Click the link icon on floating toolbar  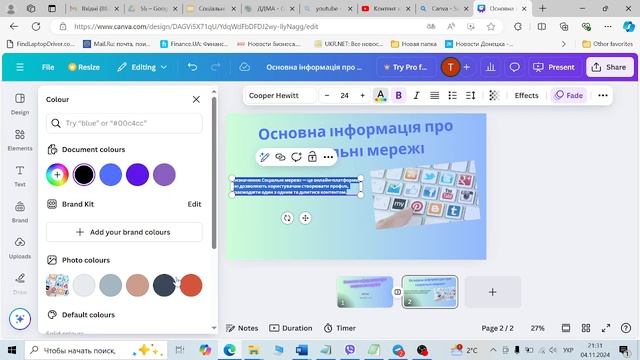coord(280,157)
